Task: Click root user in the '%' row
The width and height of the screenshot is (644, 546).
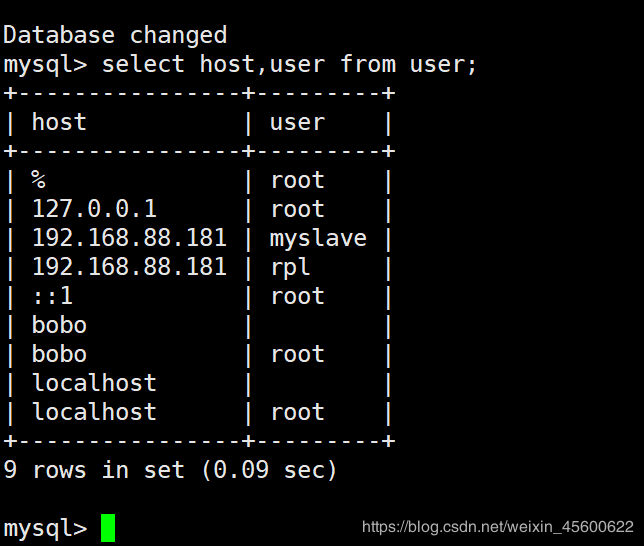Action: 297,180
